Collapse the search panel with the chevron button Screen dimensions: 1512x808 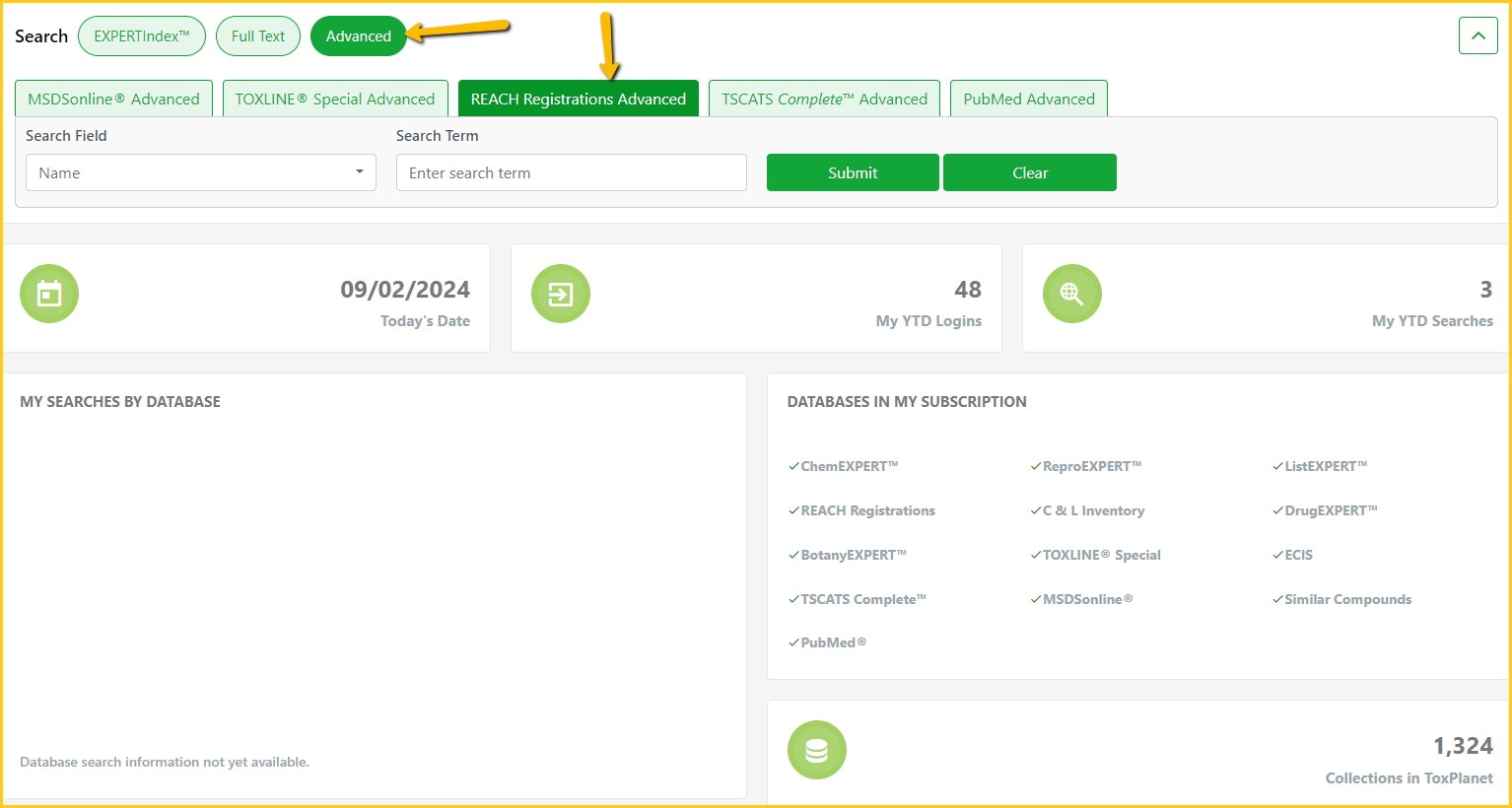(x=1478, y=36)
